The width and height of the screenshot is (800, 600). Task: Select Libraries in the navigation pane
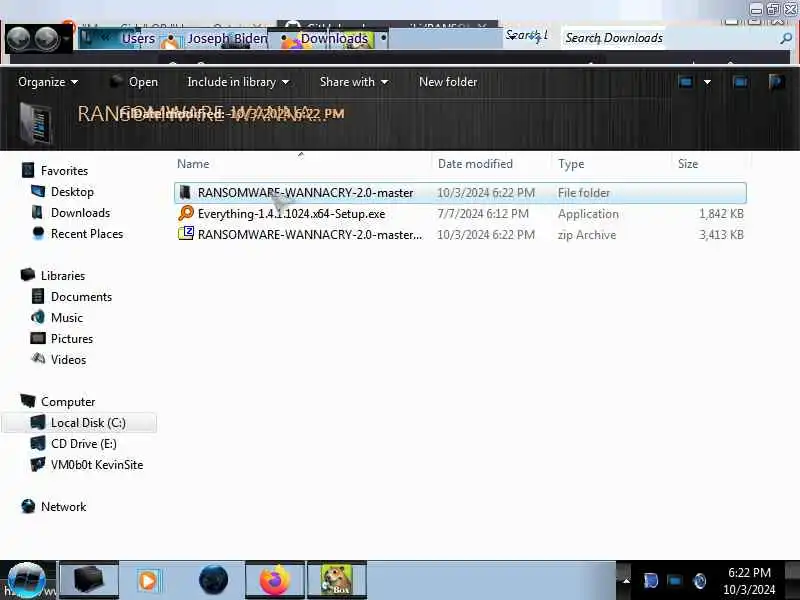click(x=63, y=276)
